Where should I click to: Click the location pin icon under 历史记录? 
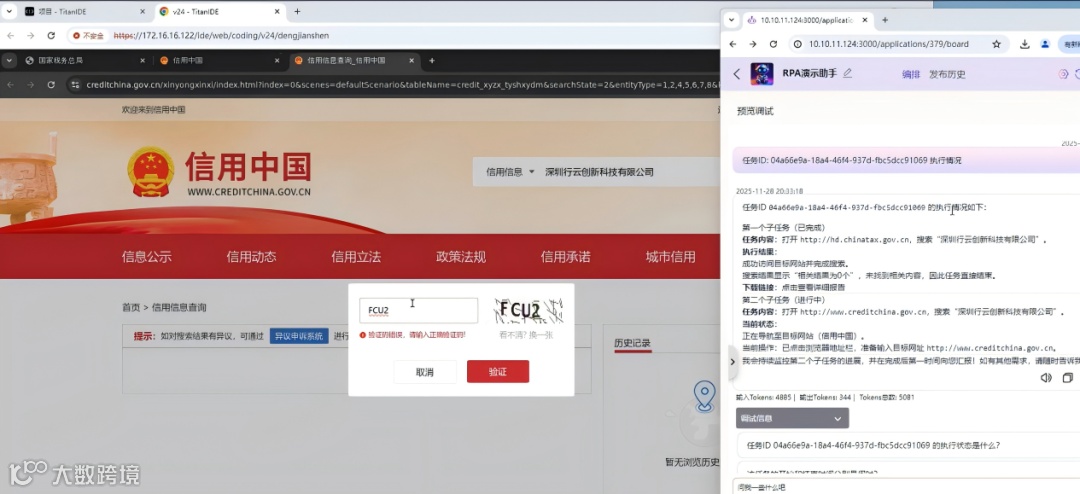click(704, 395)
